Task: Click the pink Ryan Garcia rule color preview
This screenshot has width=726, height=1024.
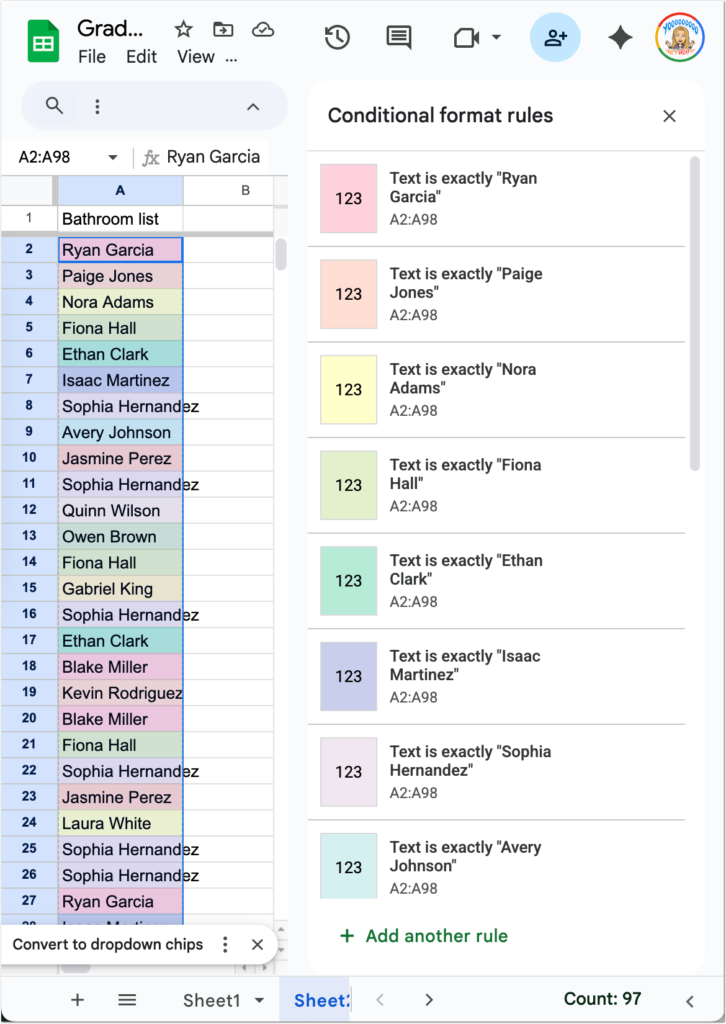Action: coord(348,198)
